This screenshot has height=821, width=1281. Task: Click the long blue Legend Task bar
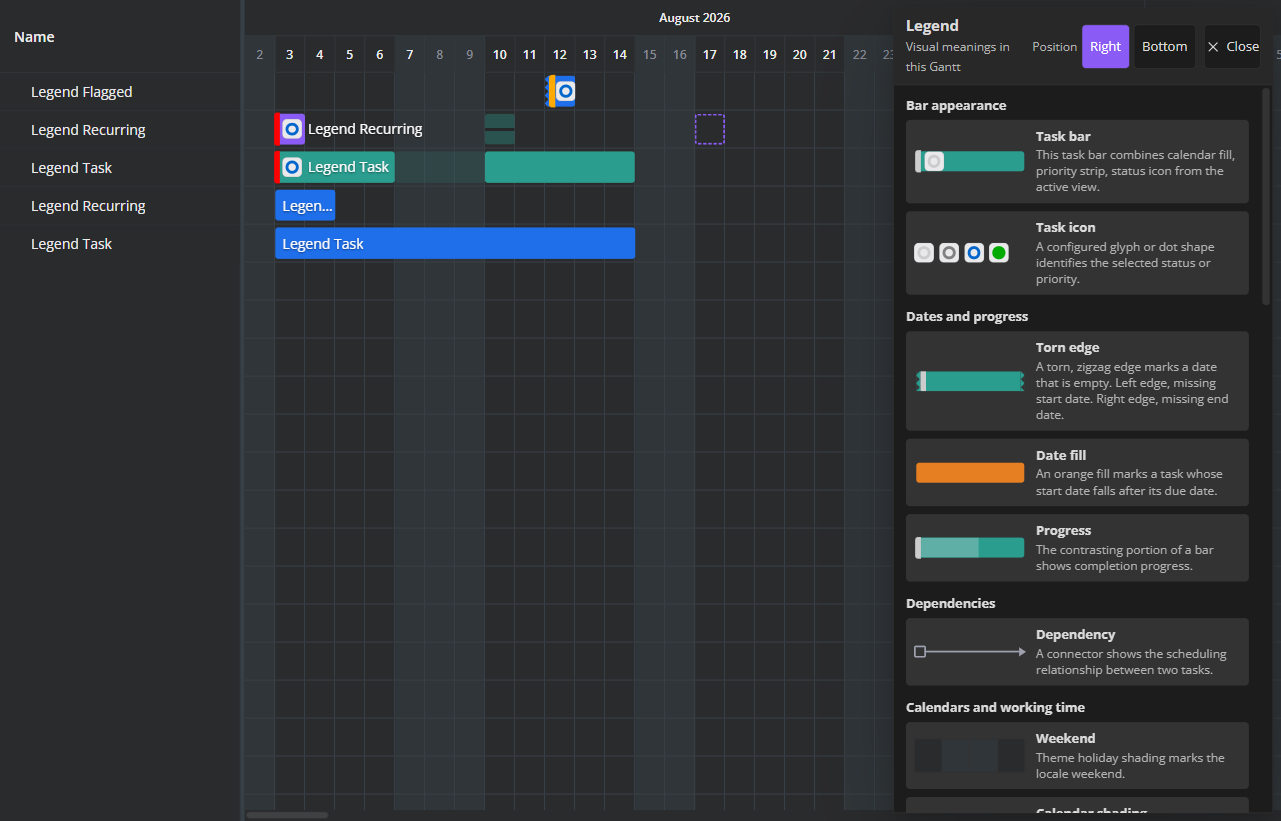pos(455,243)
